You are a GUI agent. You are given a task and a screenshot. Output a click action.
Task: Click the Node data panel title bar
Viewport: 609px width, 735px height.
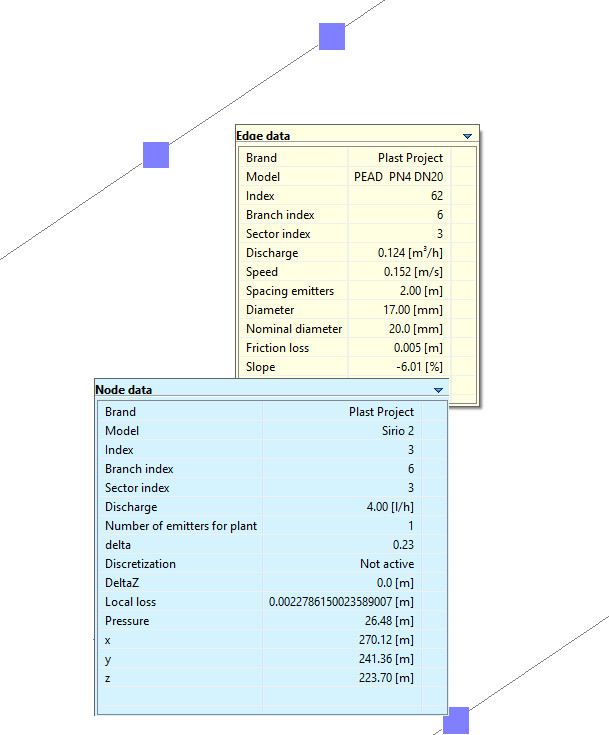pyautogui.click(x=260, y=390)
